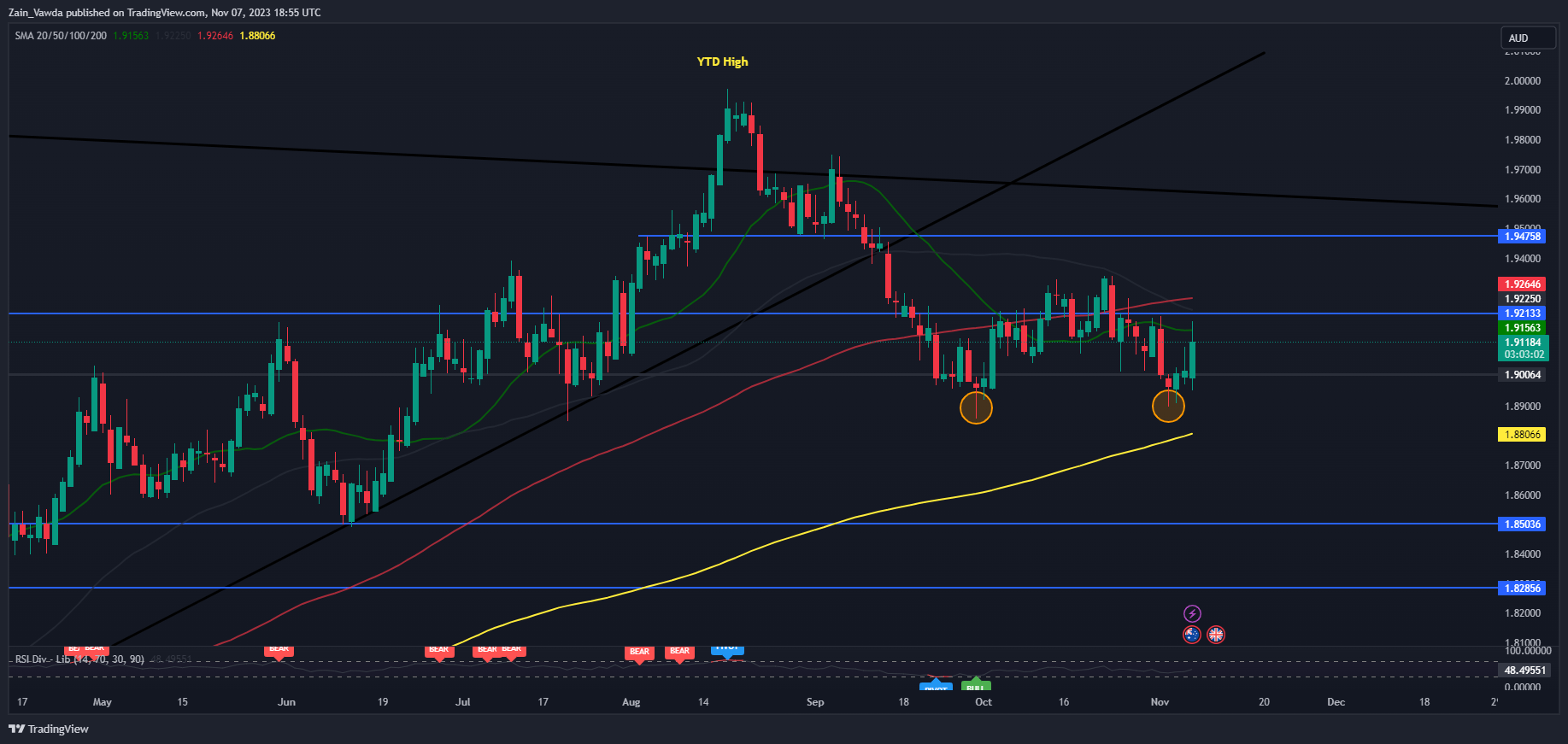Select the RSI Div indicator legend
Image resolution: width=1568 pixels, height=744 pixels.
point(79,659)
